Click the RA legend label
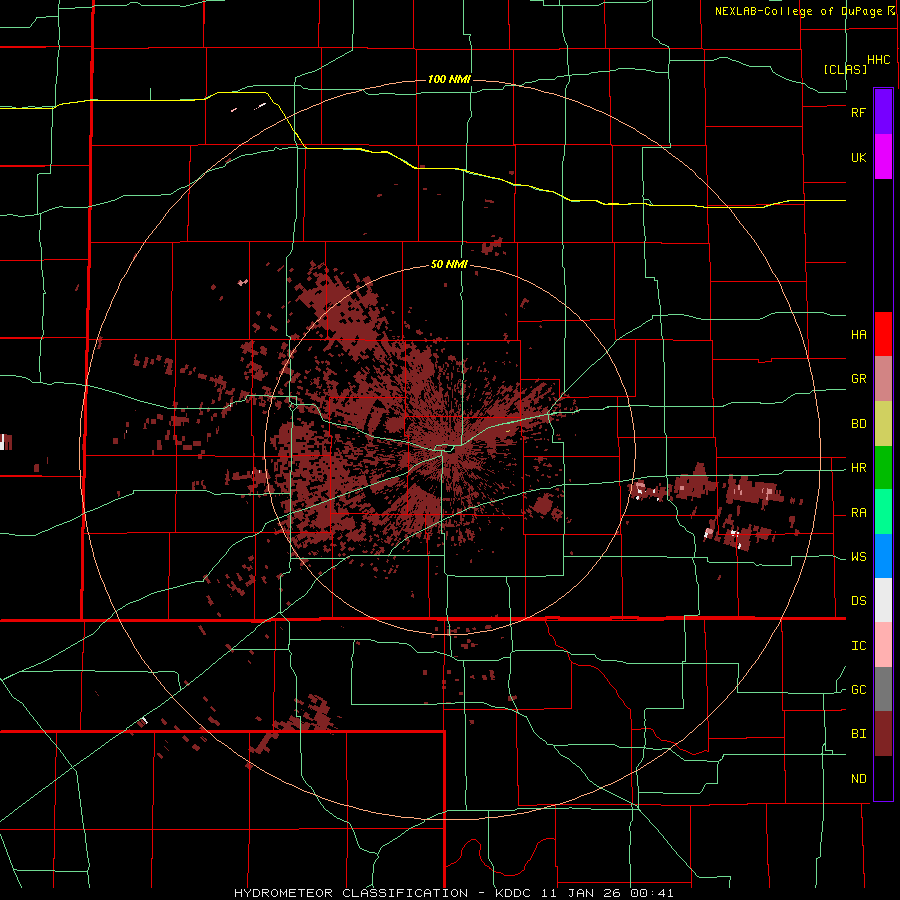This screenshot has height=900, width=900. pos(859,513)
